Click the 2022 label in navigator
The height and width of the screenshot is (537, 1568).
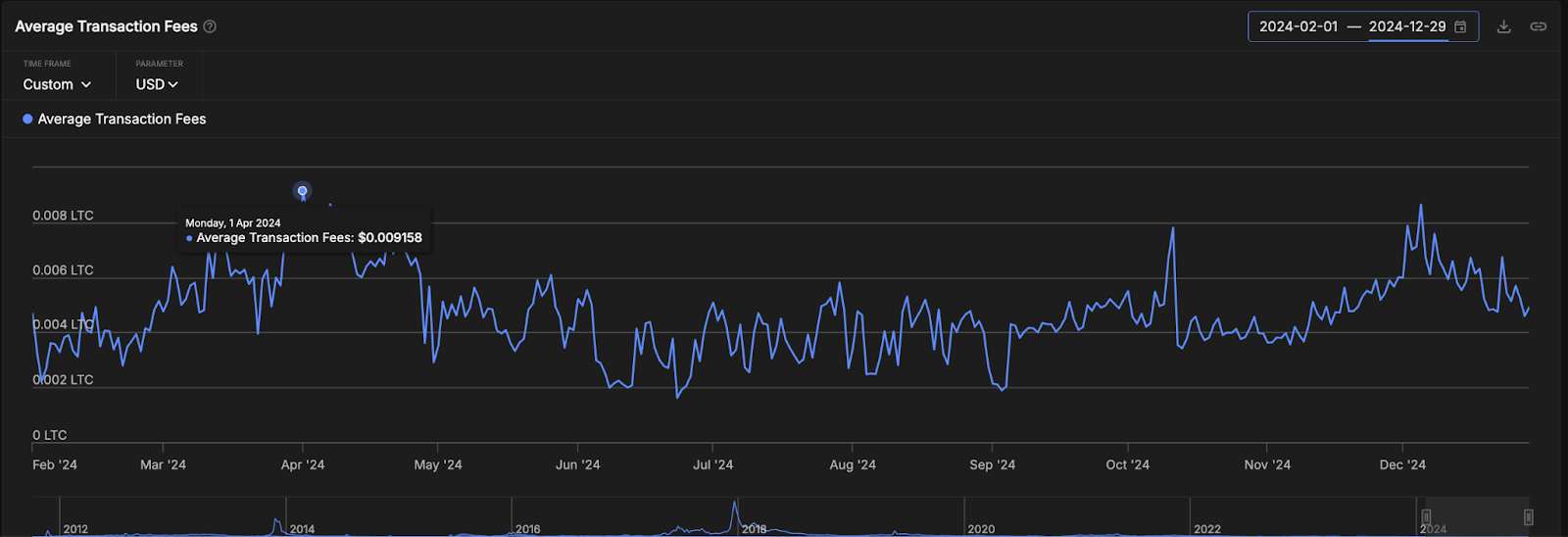click(1207, 529)
